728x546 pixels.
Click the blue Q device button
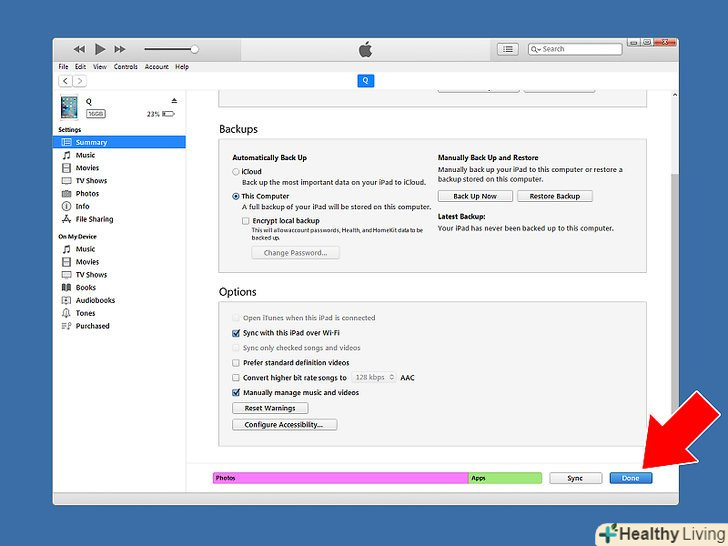[x=365, y=81]
